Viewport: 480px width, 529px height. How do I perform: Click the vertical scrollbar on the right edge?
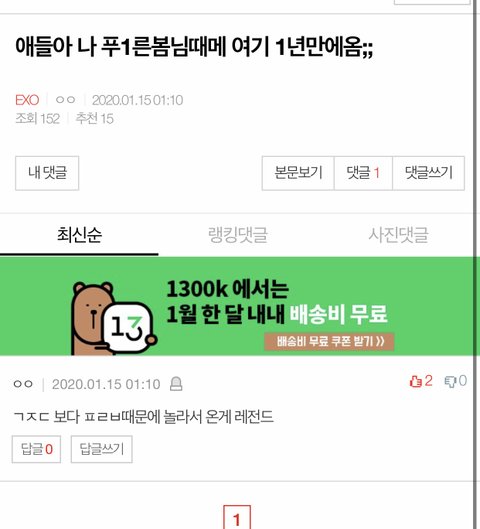point(477,264)
